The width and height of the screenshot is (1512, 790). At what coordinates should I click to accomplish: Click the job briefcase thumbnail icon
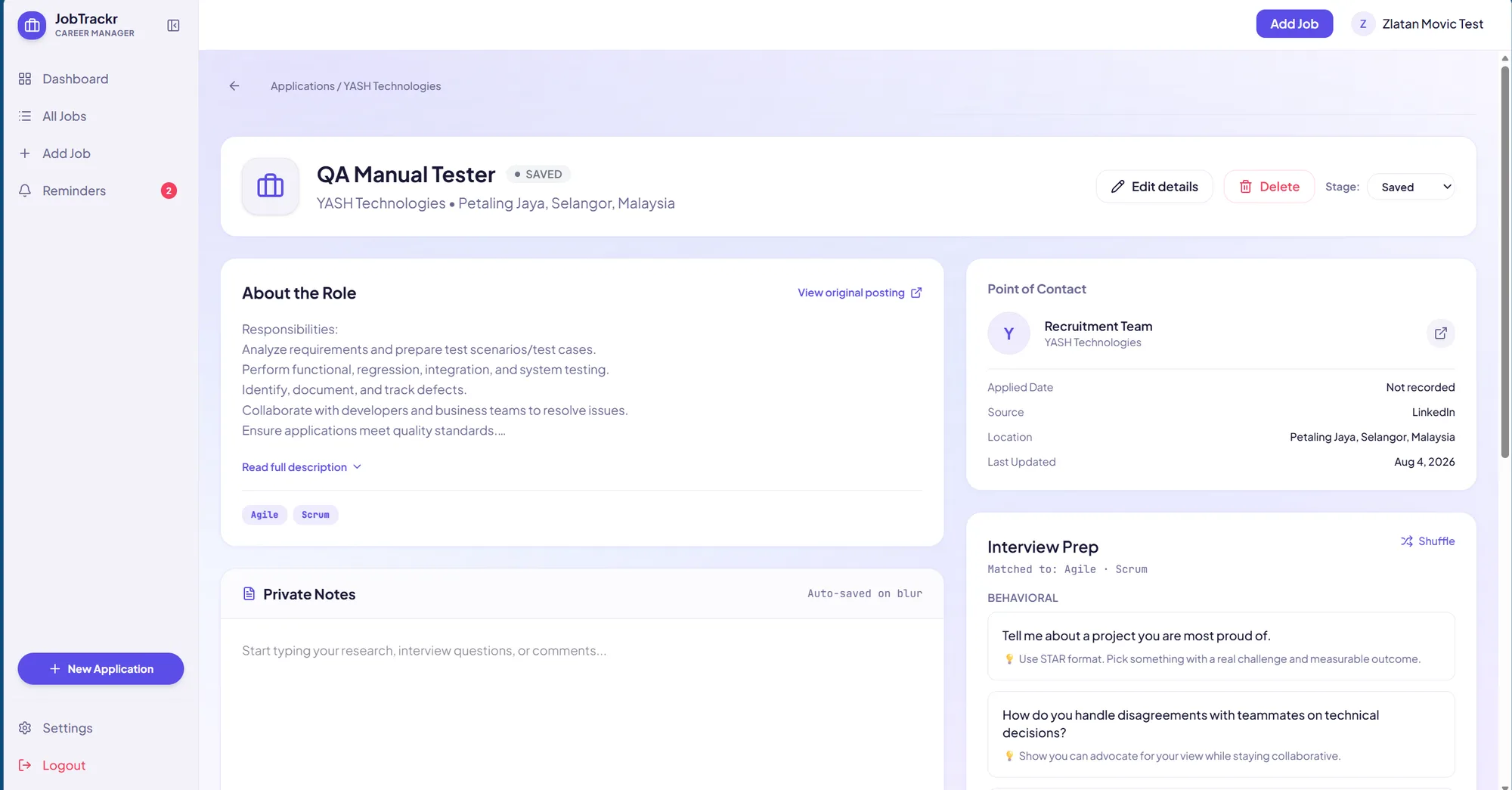coord(271,186)
